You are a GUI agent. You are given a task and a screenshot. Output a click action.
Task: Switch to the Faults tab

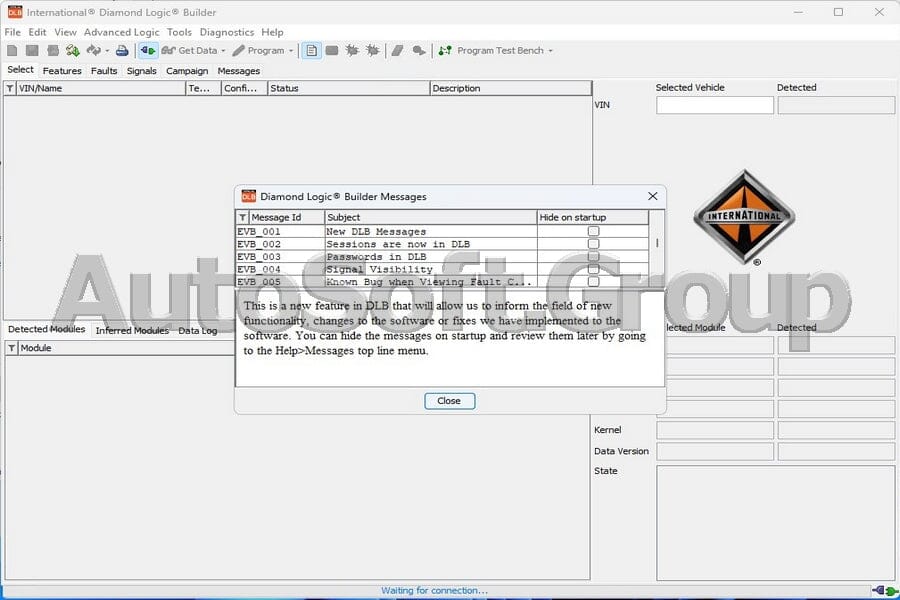(104, 71)
